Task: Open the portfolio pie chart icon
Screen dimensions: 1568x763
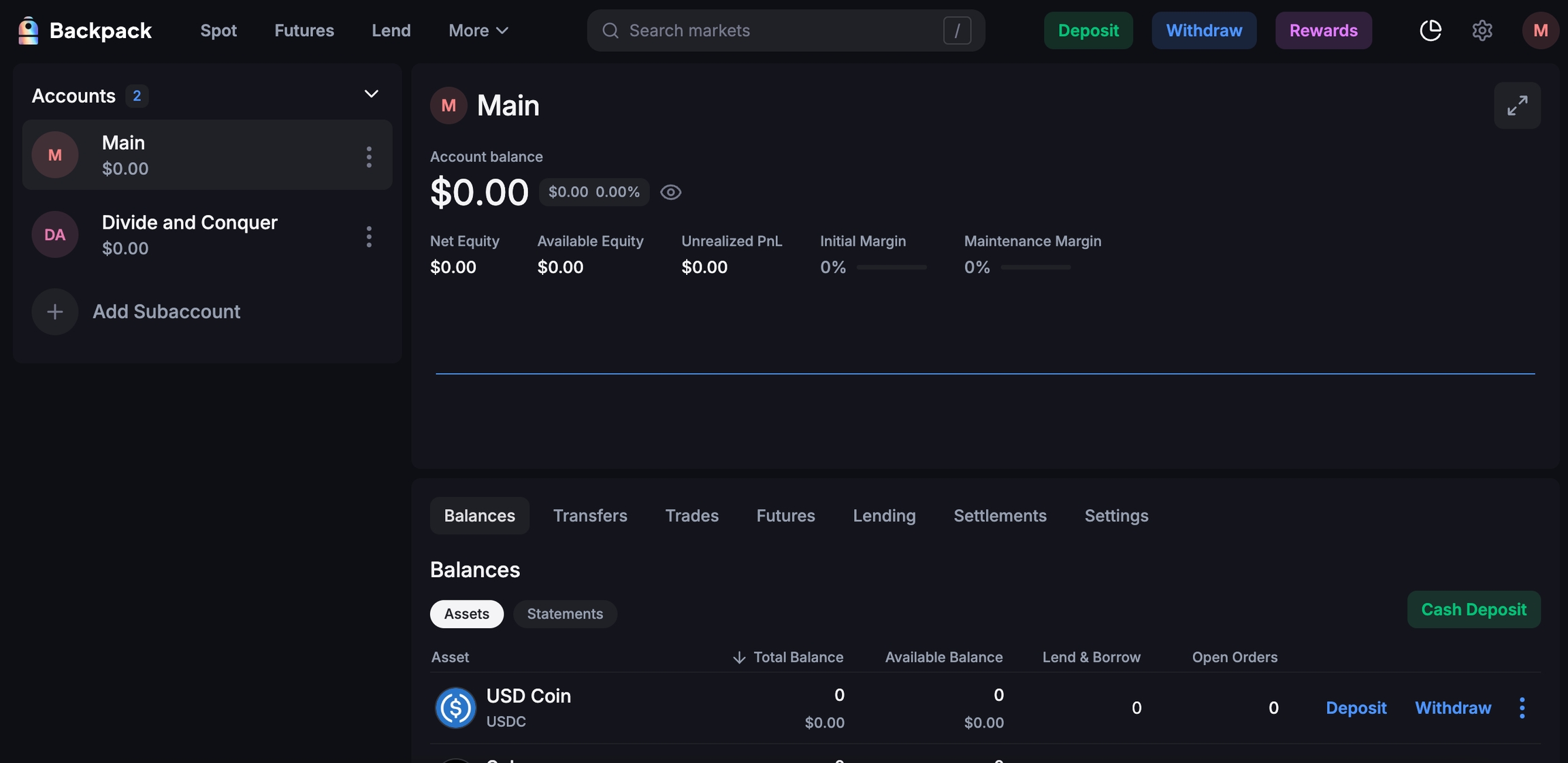Action: [x=1430, y=31]
